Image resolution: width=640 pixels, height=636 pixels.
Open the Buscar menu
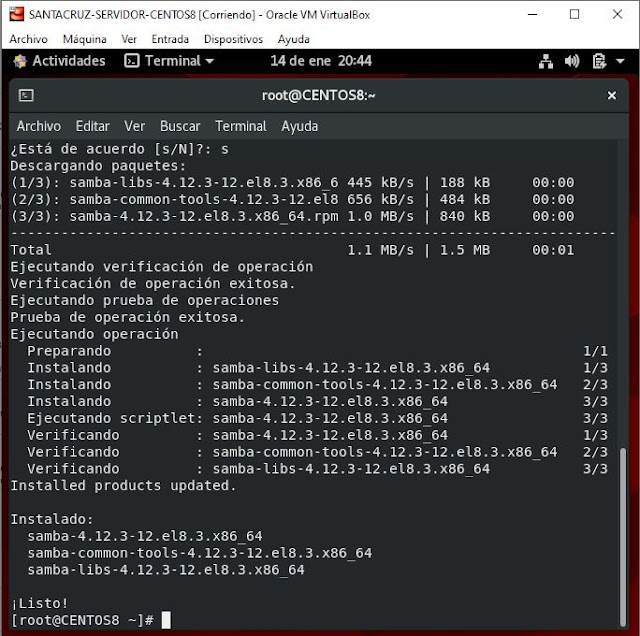pyautogui.click(x=180, y=127)
